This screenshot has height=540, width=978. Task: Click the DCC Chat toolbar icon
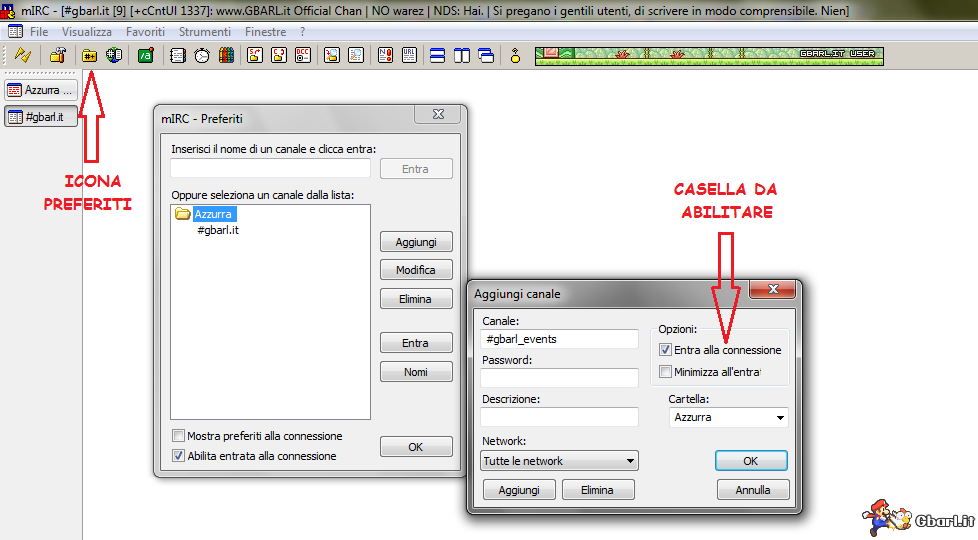(279, 55)
